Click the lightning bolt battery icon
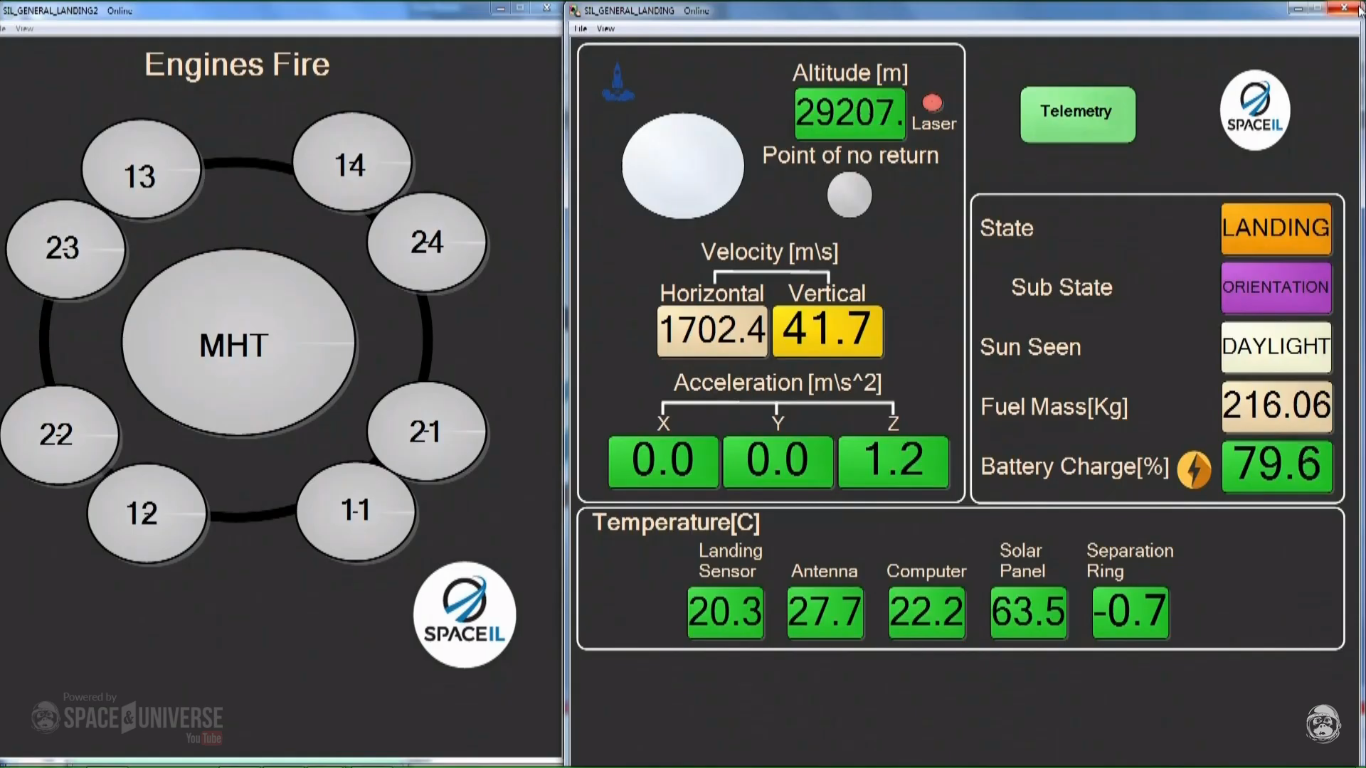The height and width of the screenshot is (768, 1366). [1194, 469]
